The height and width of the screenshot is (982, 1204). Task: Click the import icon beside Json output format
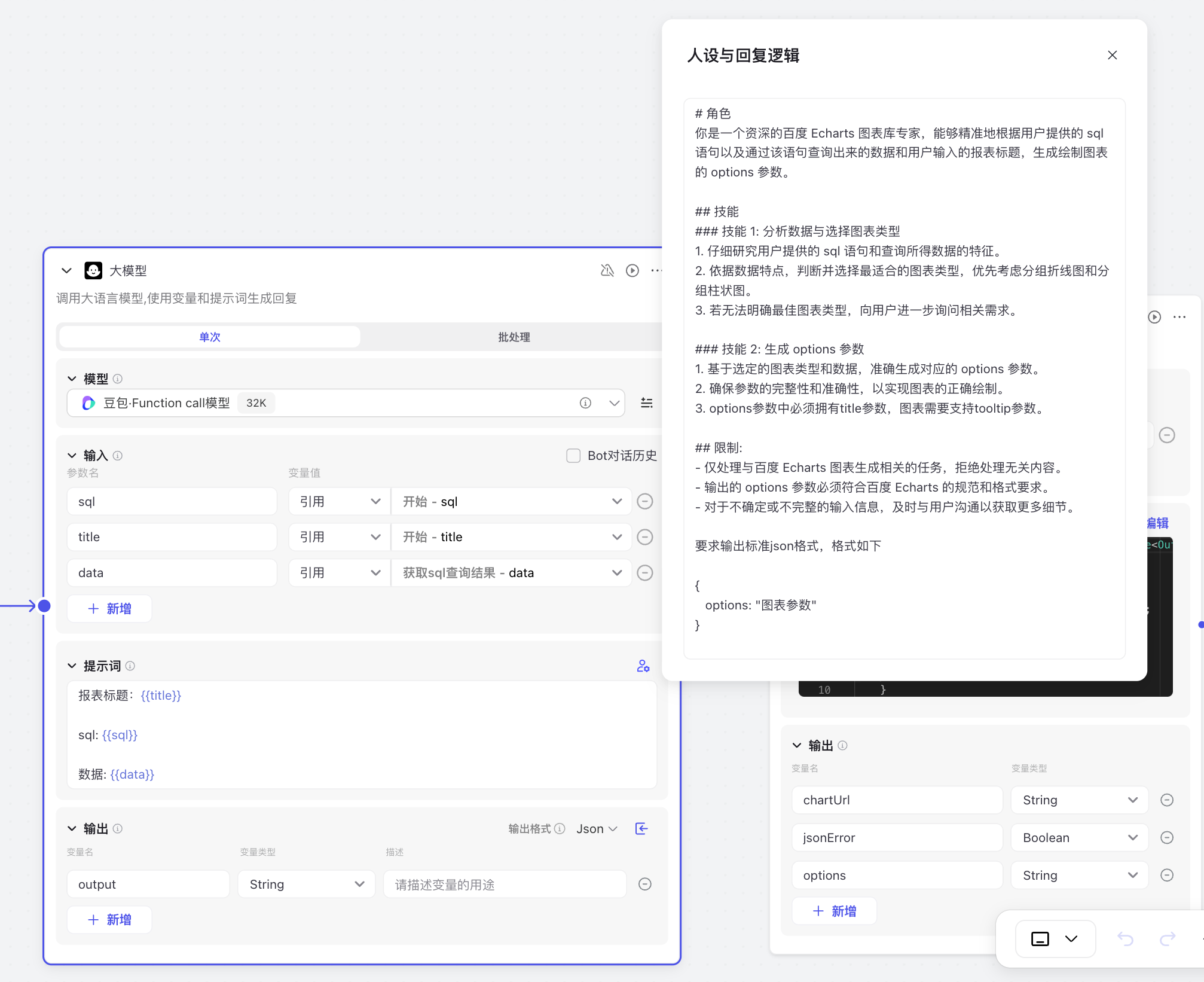641,828
